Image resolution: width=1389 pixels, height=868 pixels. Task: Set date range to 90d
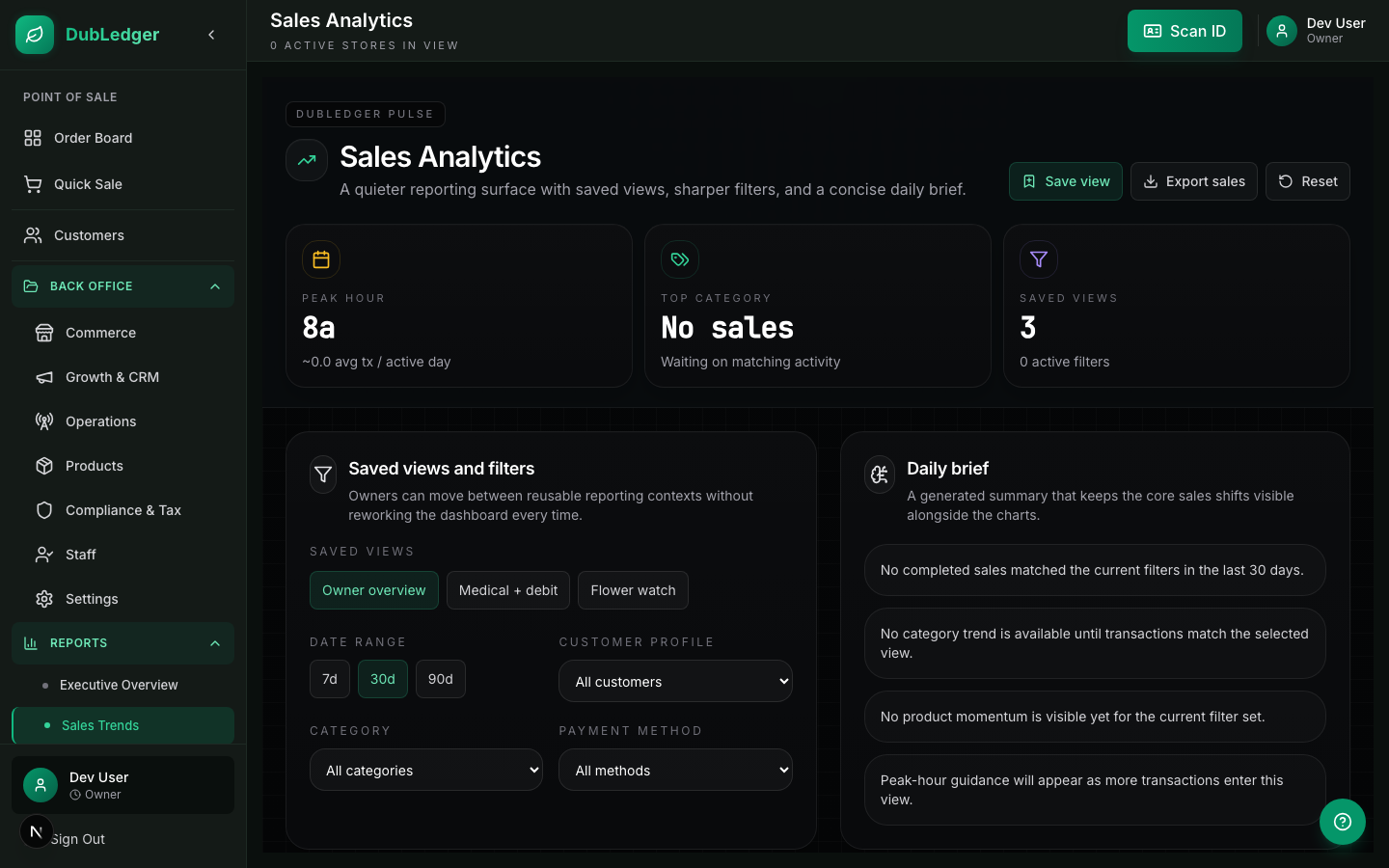(x=441, y=679)
